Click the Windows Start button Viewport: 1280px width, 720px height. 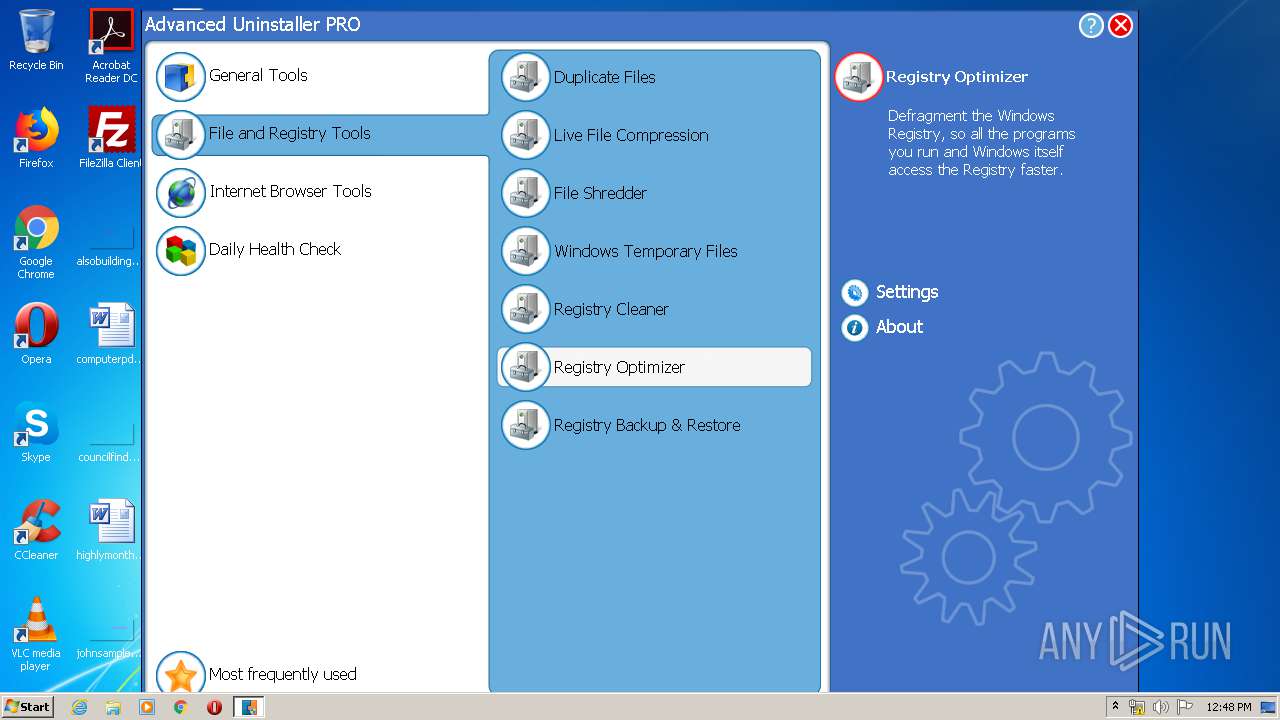(x=27, y=707)
